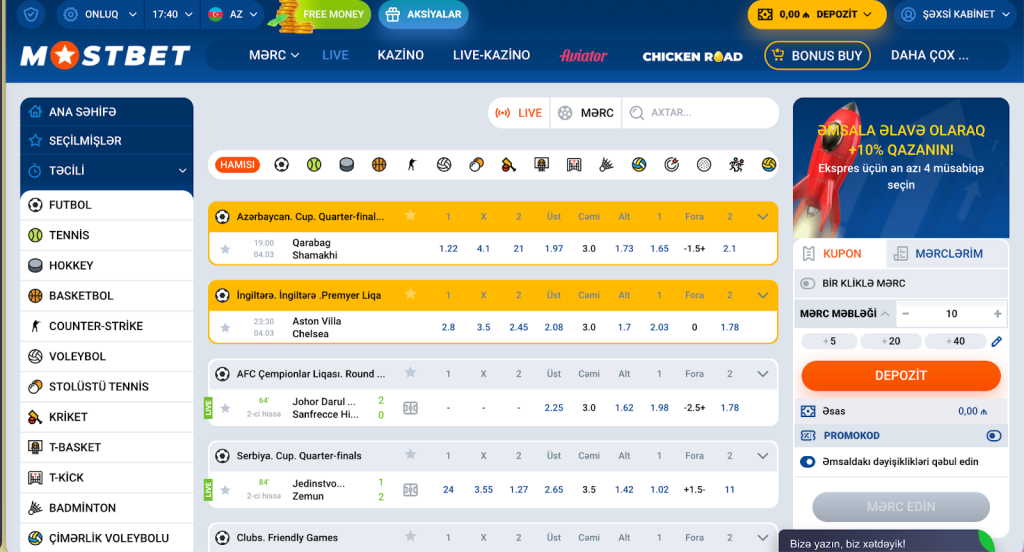Click the Axtar search field

click(710, 113)
